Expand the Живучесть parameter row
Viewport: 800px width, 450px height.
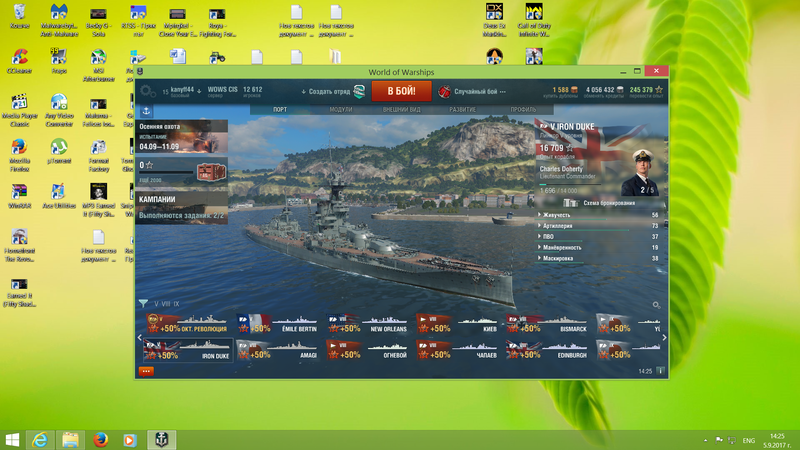[x=598, y=215]
